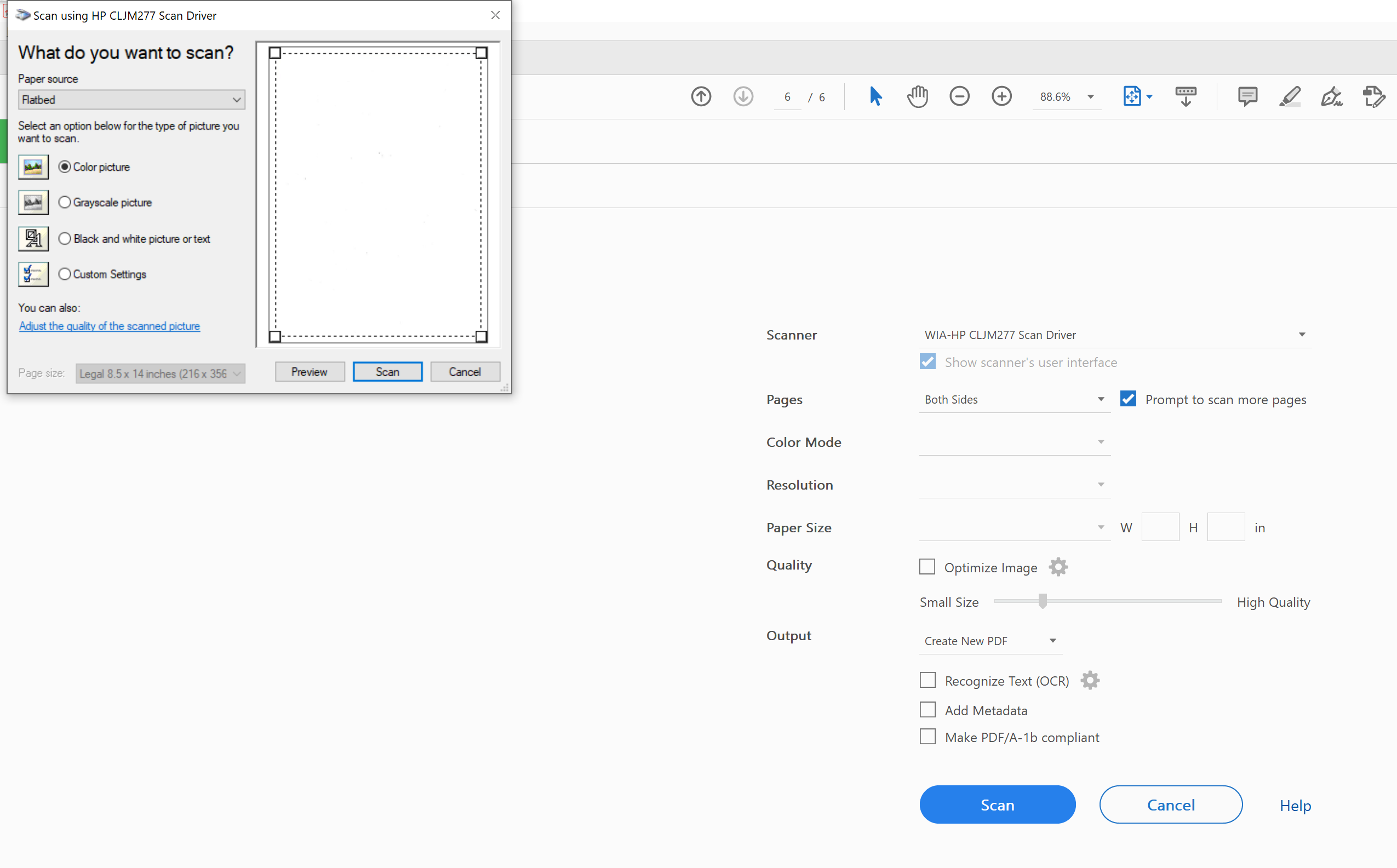Select the Highlight tool
This screenshot has height=868, width=1397.
point(1290,96)
